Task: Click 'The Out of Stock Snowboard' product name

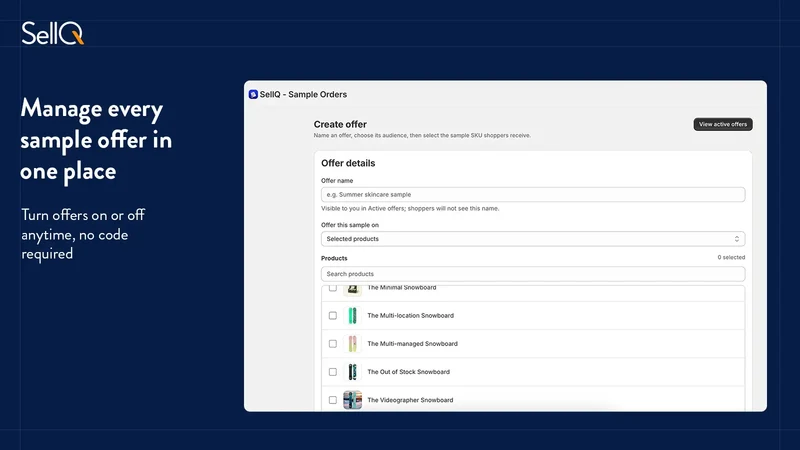Action: coord(408,372)
